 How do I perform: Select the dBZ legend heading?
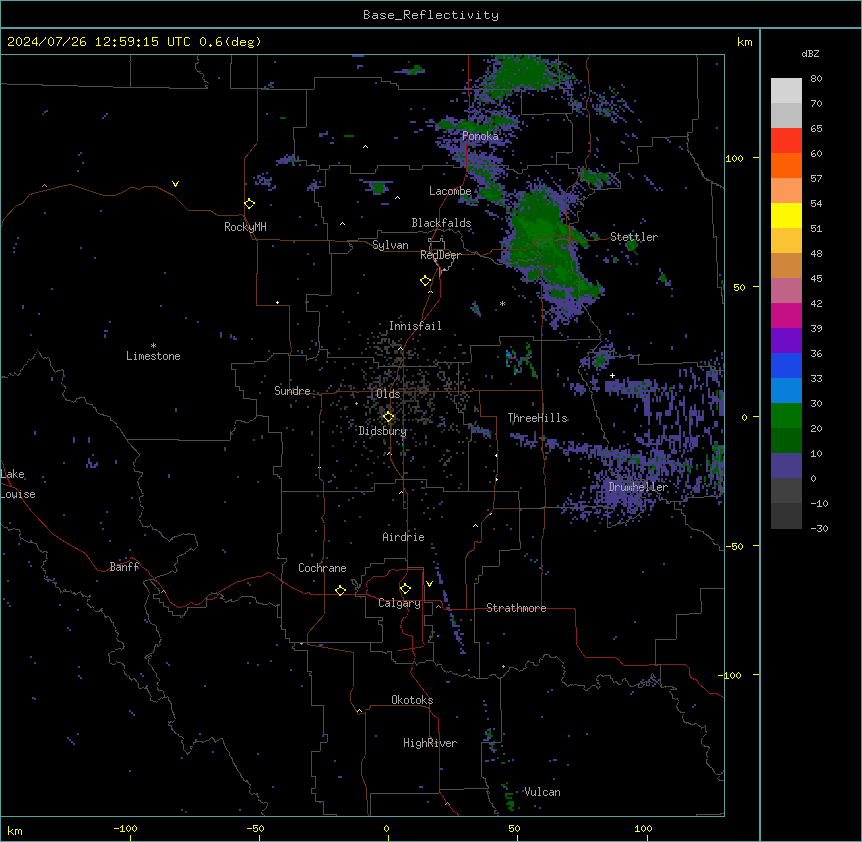click(x=810, y=53)
